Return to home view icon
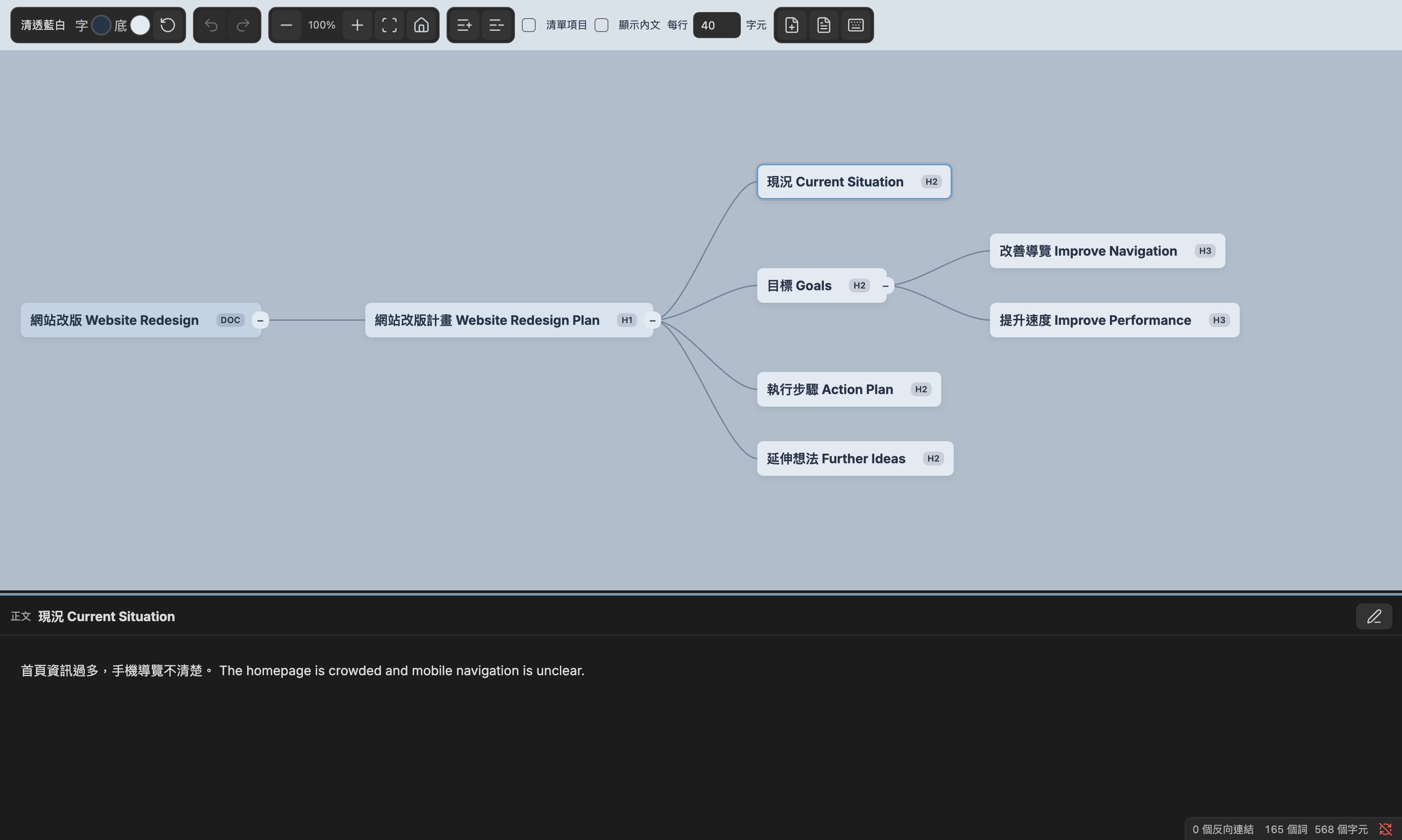The width and height of the screenshot is (1402, 840). click(421, 25)
